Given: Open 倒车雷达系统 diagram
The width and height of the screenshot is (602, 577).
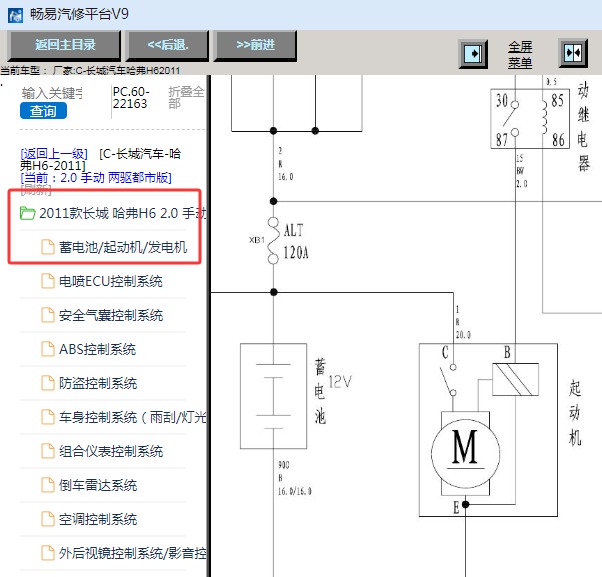Looking at the screenshot, I should (x=98, y=485).
